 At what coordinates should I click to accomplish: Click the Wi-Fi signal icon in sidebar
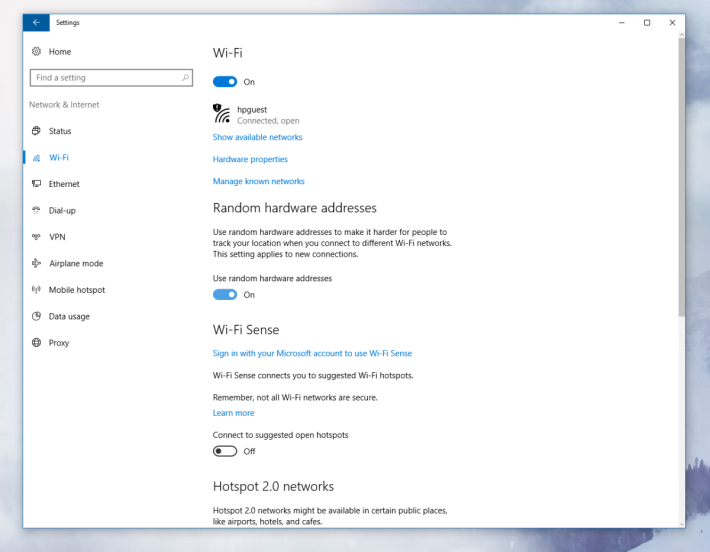click(36, 158)
